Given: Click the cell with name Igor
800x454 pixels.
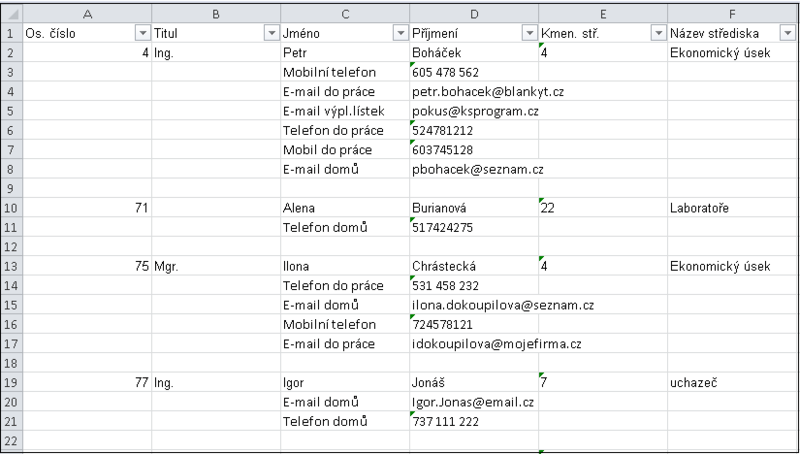Looking at the screenshot, I should (x=345, y=382).
